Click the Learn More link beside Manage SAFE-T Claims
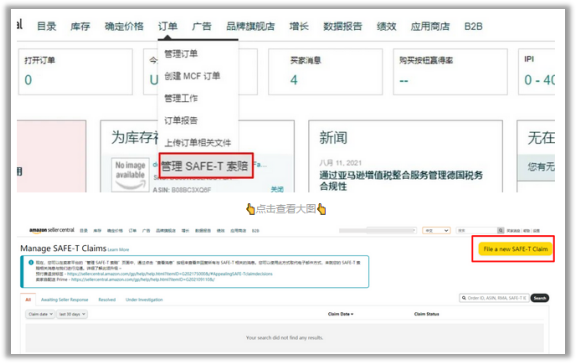Screen dimensions: 577x363 [118, 250]
